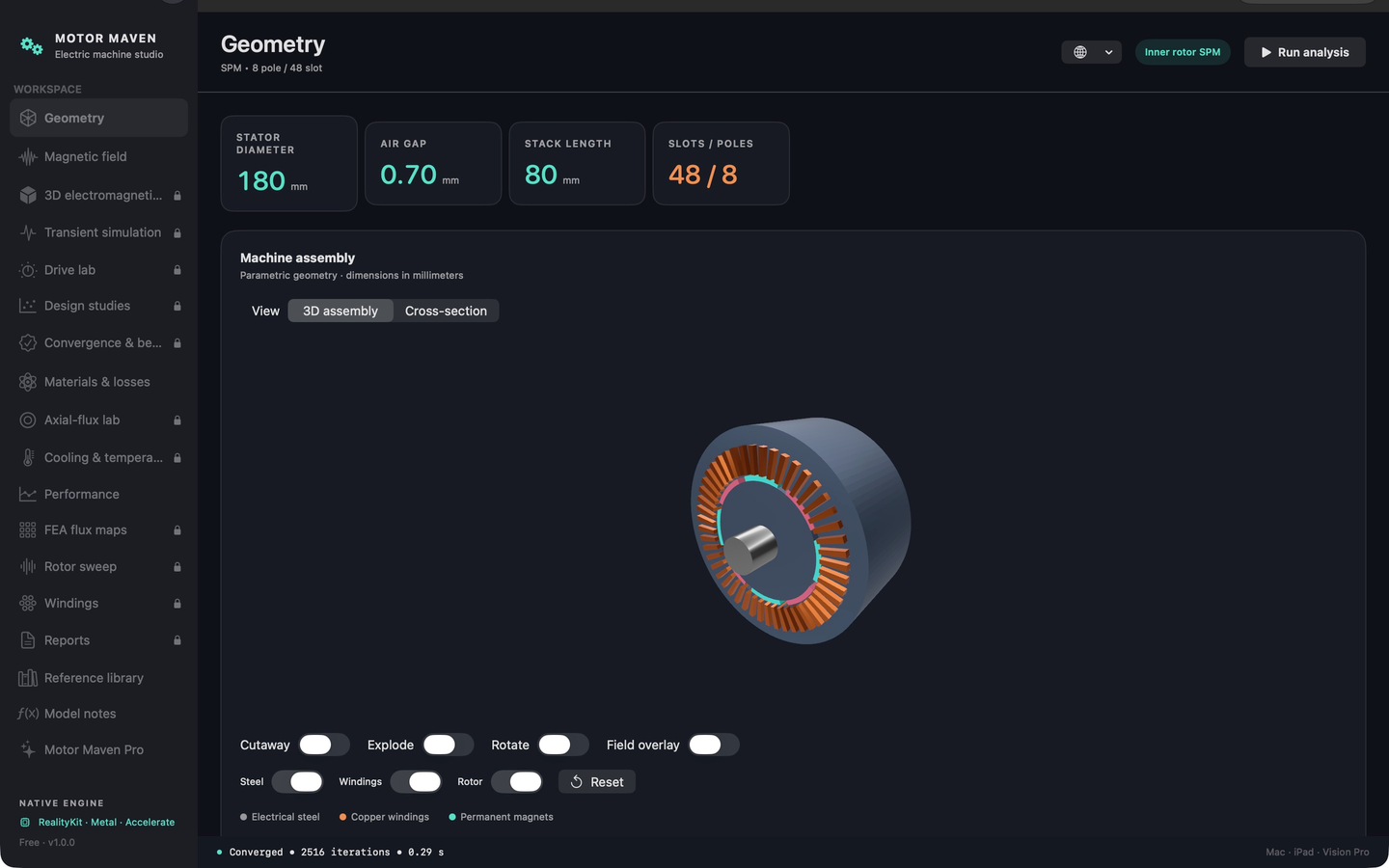Click the Reports document icon
Viewport: 1389px width, 868px height.
pyautogui.click(x=28, y=639)
